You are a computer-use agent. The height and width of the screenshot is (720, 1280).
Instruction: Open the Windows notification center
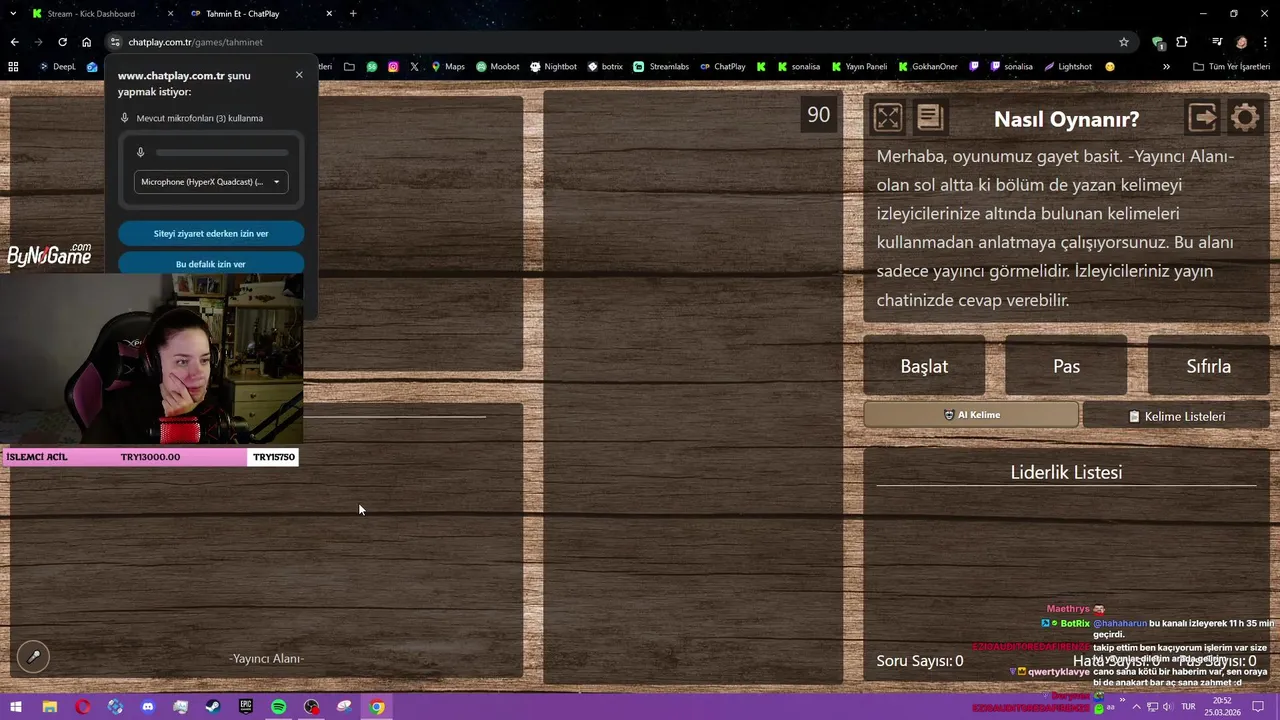coord(1259,707)
